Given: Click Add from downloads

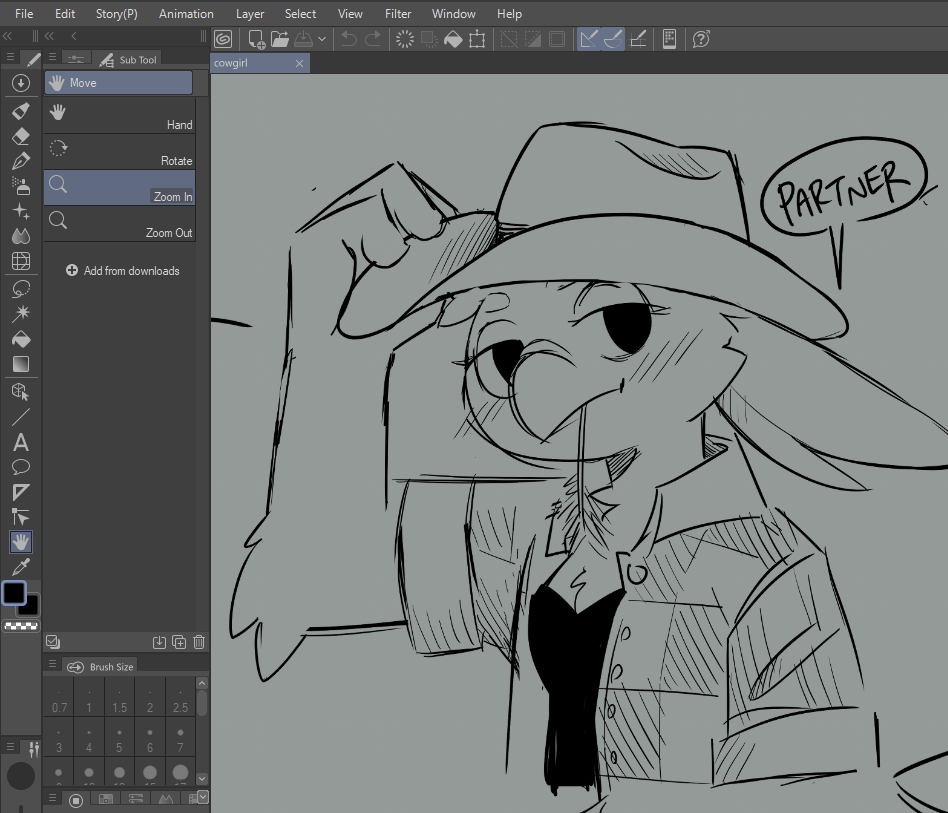Looking at the screenshot, I should pos(122,271).
